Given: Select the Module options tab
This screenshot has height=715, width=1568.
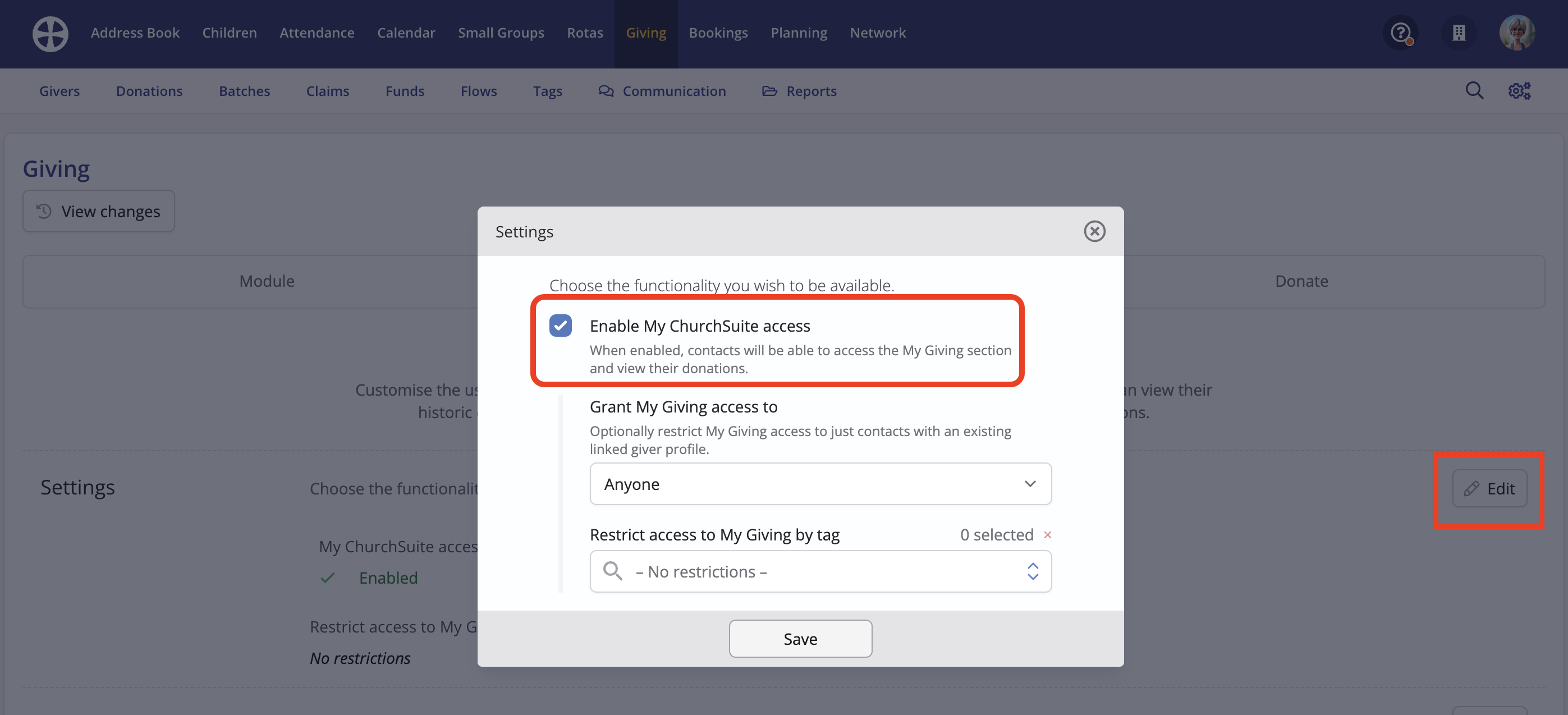Looking at the screenshot, I should [x=267, y=281].
